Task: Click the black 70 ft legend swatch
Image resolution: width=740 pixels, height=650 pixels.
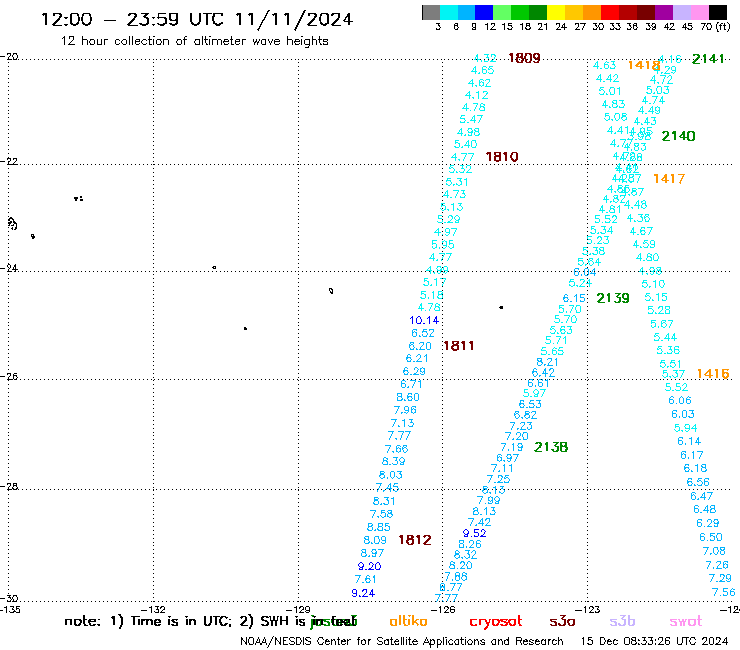Action: click(x=717, y=12)
